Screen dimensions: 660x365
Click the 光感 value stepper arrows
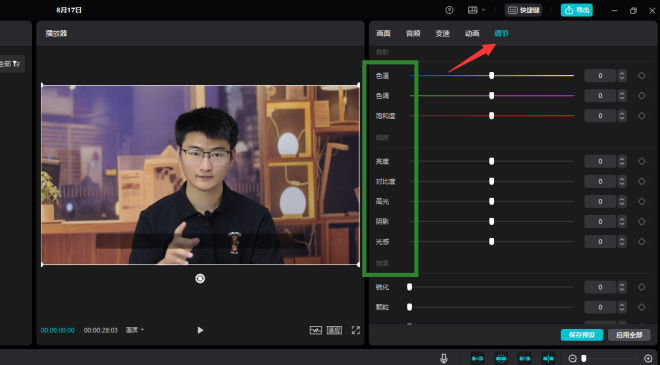622,241
